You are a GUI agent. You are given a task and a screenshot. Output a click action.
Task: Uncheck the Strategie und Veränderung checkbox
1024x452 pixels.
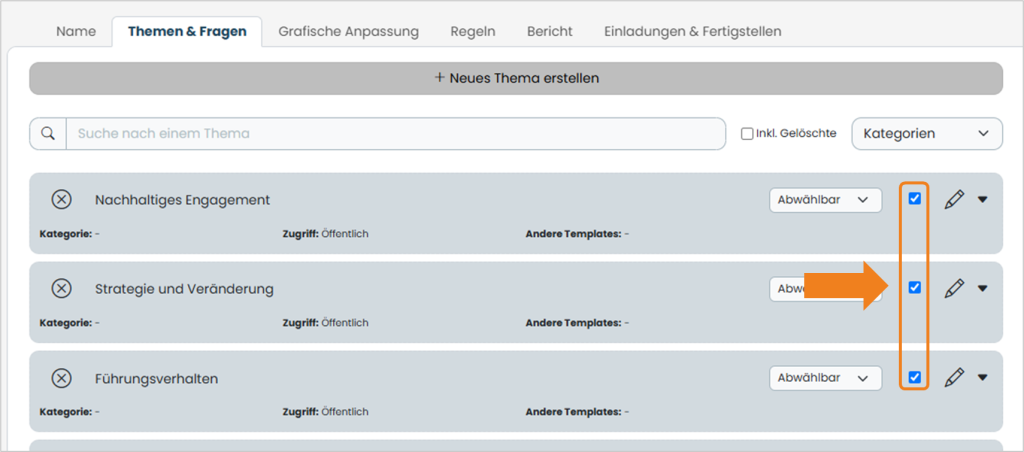(x=915, y=287)
